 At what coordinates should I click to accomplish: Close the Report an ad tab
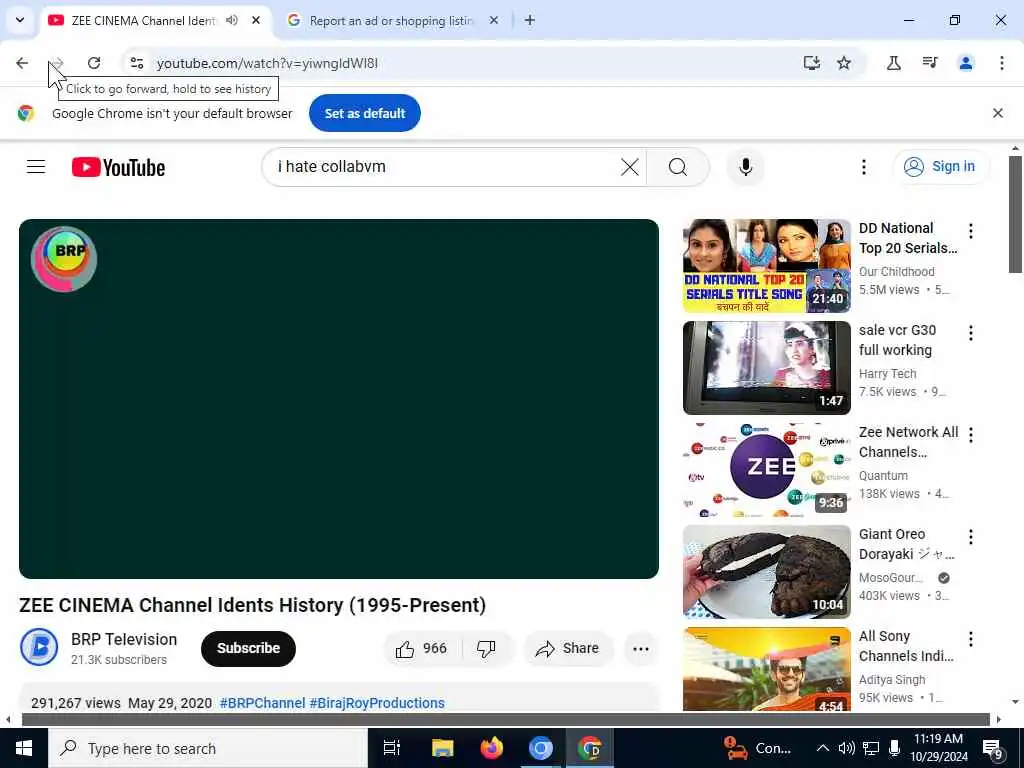point(494,20)
